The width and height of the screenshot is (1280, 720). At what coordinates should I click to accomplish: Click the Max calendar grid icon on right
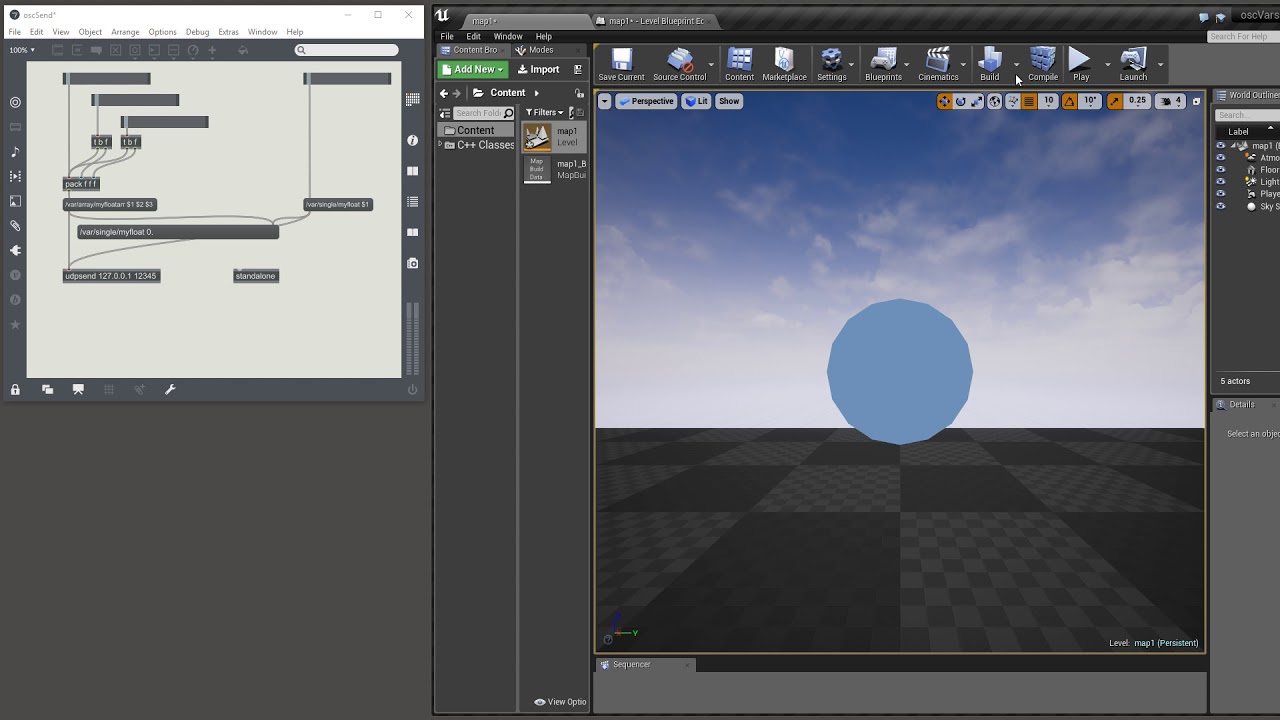(413, 99)
